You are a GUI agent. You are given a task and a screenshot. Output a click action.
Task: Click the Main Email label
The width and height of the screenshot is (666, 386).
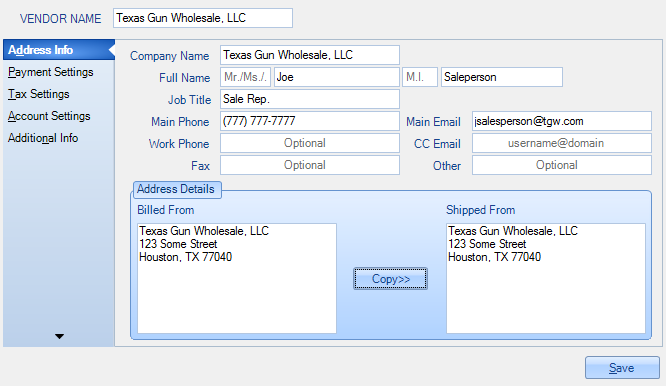tap(433, 122)
